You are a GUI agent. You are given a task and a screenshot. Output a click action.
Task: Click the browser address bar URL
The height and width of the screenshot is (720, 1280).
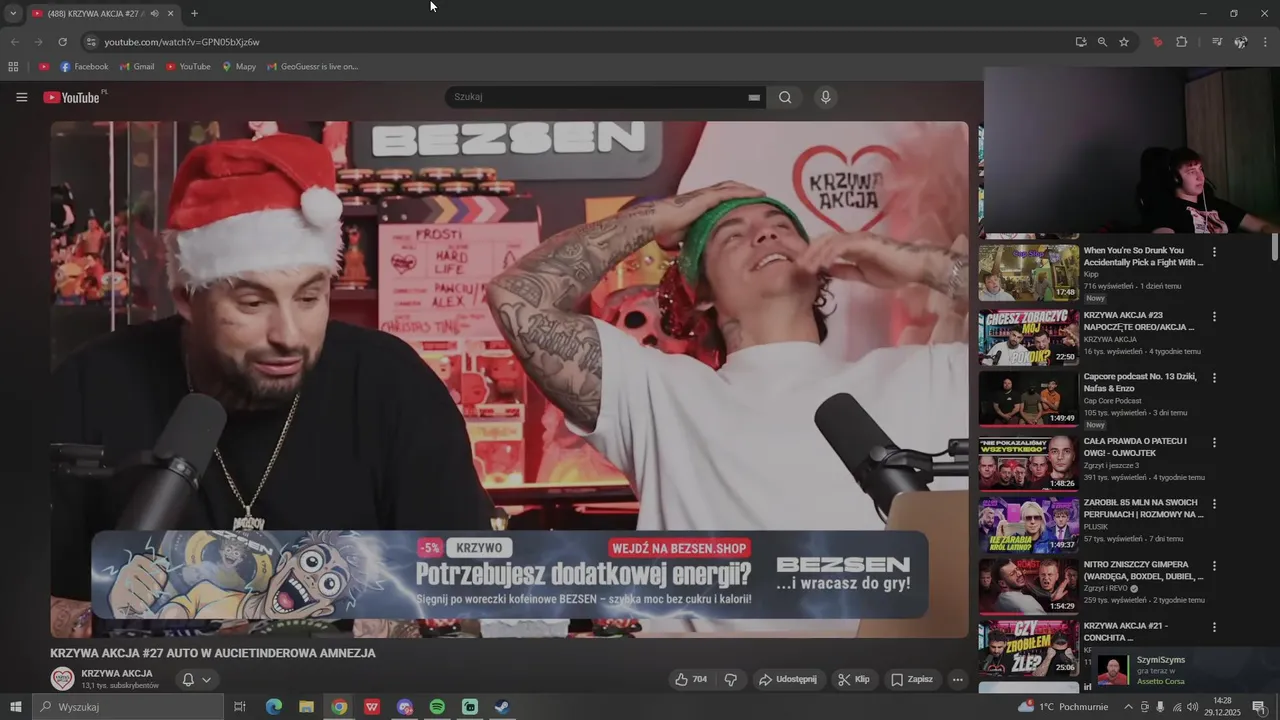pos(182,42)
